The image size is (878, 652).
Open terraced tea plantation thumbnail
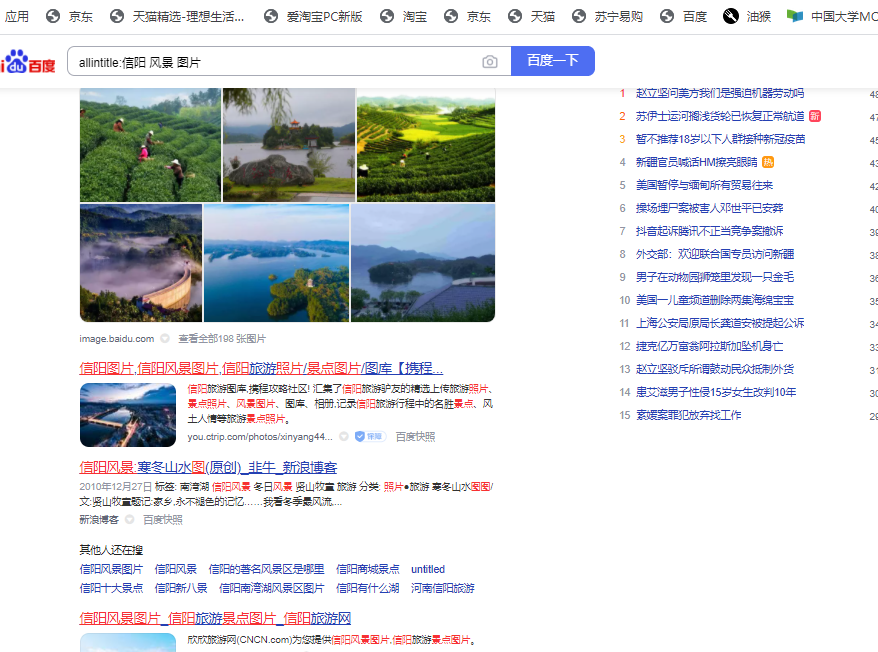[x=426, y=145]
